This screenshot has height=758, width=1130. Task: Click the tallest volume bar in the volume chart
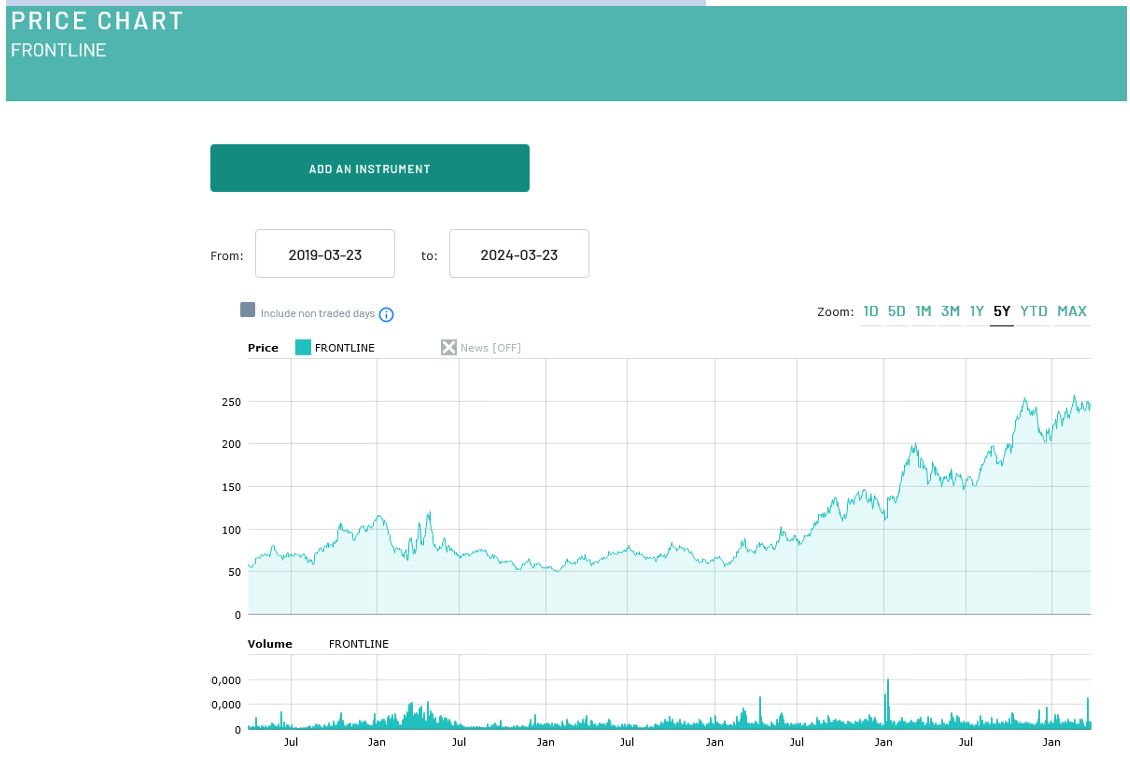click(x=887, y=703)
